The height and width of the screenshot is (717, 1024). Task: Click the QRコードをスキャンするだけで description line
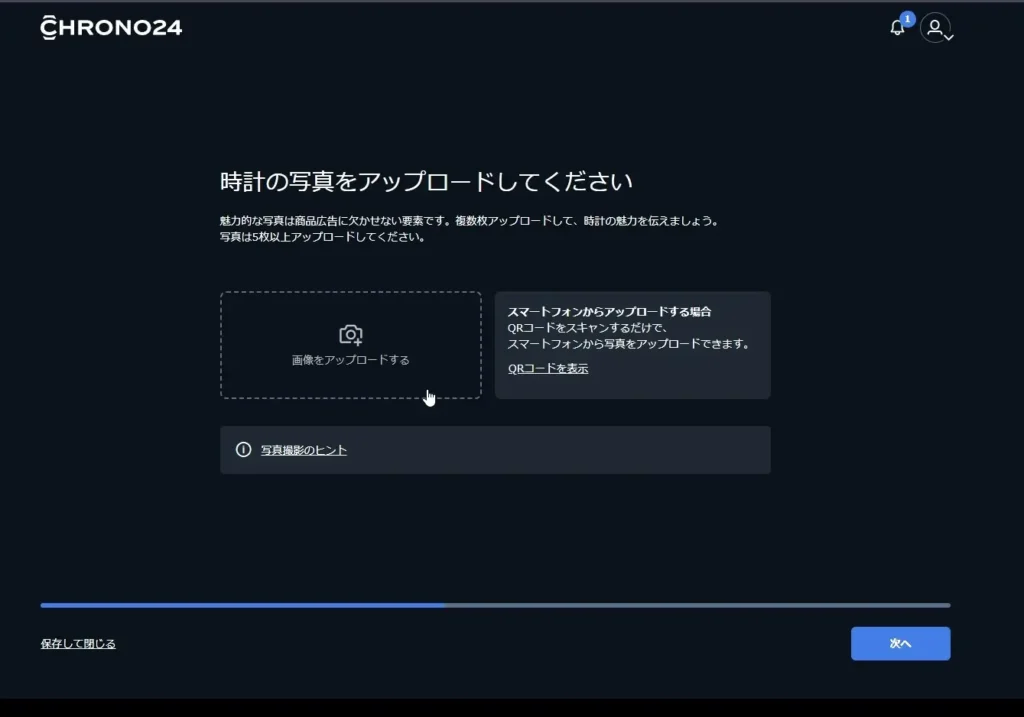(587, 328)
